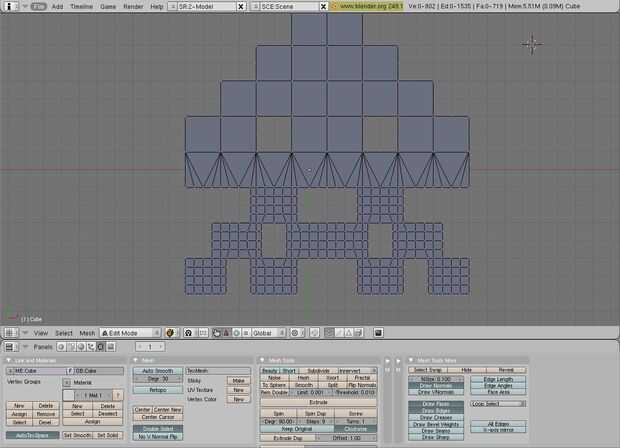
Task: Click the snap magnet icon
Action: tap(315, 333)
